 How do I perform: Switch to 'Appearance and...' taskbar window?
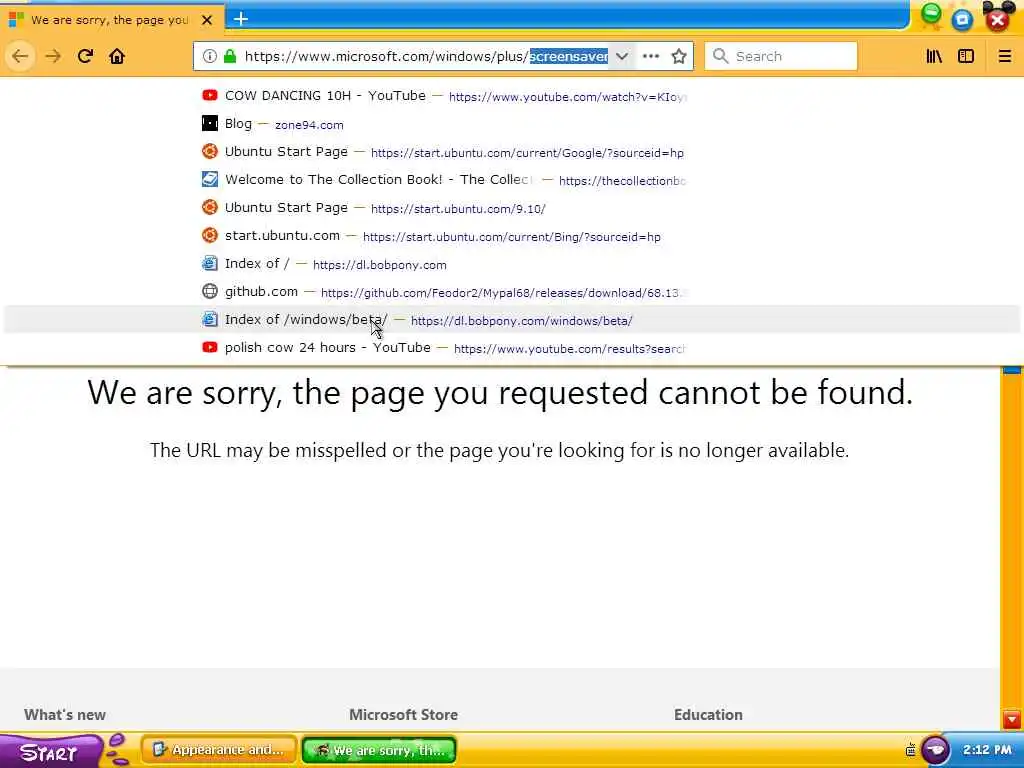click(219, 750)
